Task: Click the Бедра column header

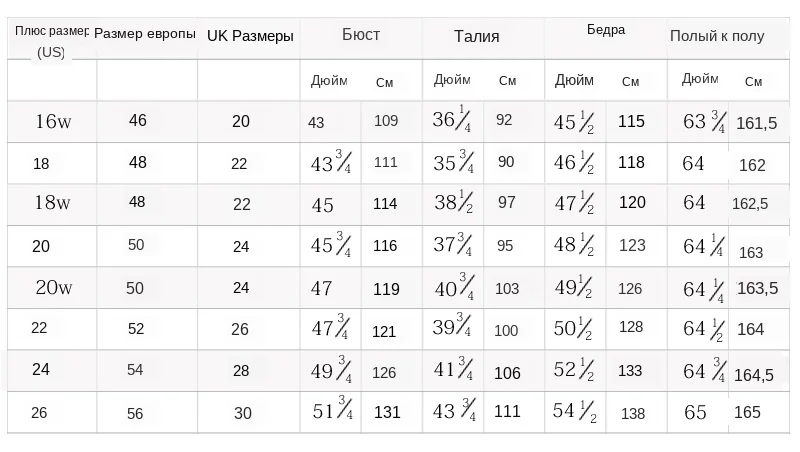Action: click(606, 30)
